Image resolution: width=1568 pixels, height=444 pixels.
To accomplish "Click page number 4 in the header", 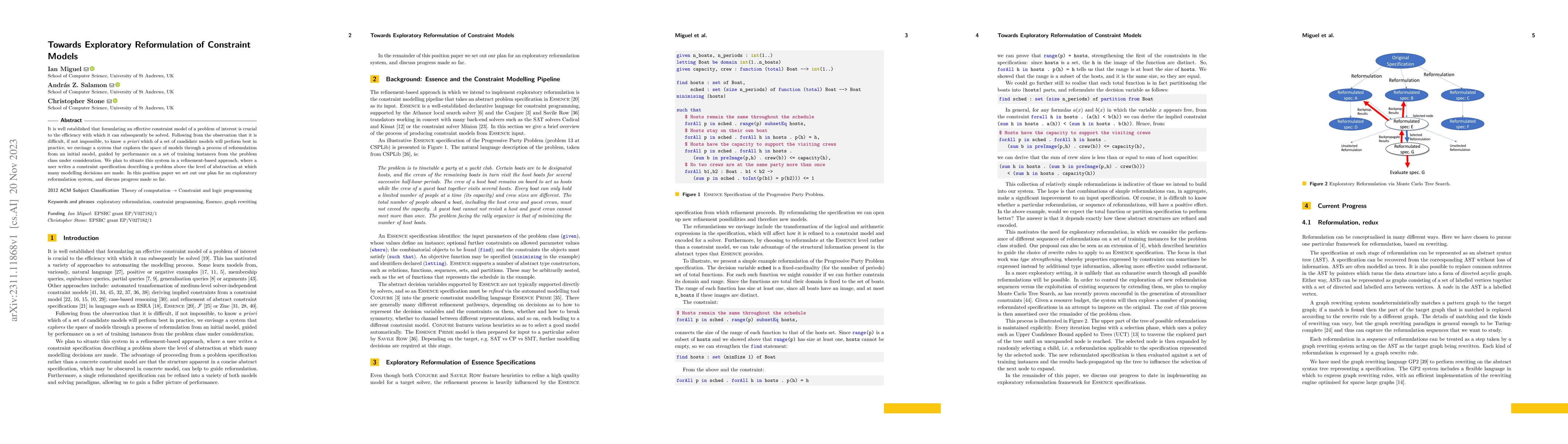I will coord(977,35).
